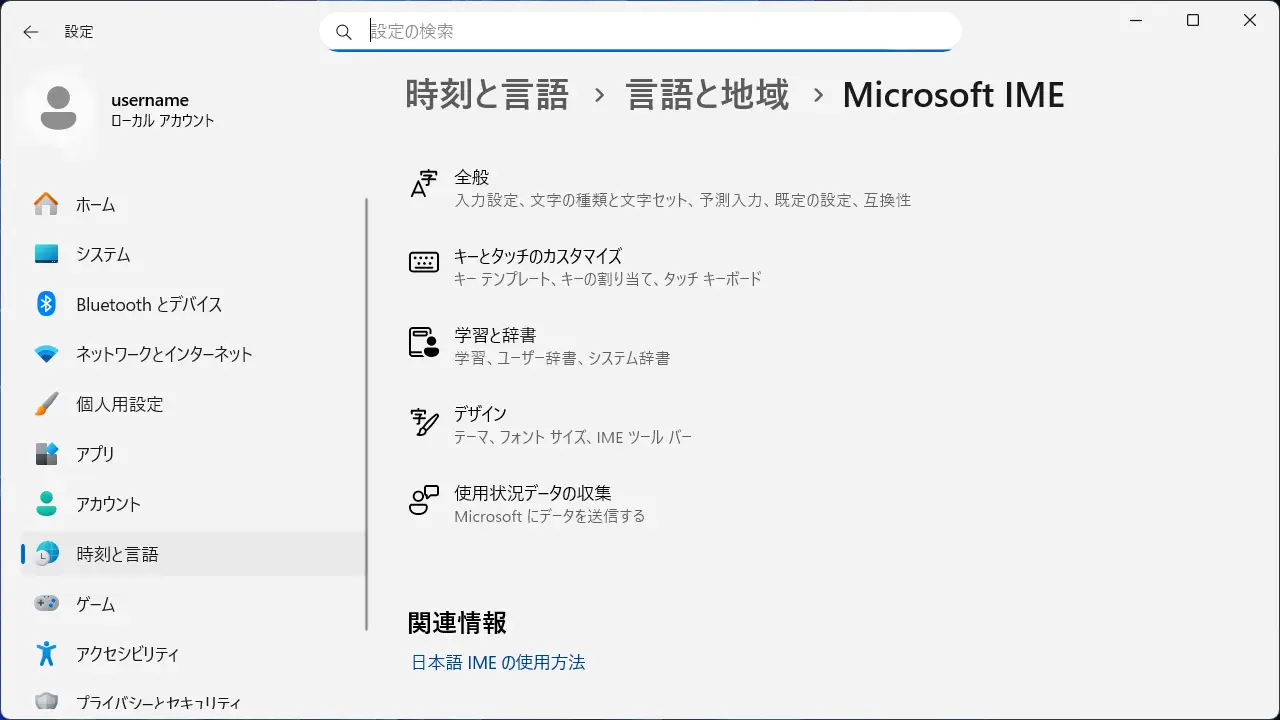The image size is (1280, 720).
Task: Navigate to 言語と地域 breadcrumb
Action: 707,95
